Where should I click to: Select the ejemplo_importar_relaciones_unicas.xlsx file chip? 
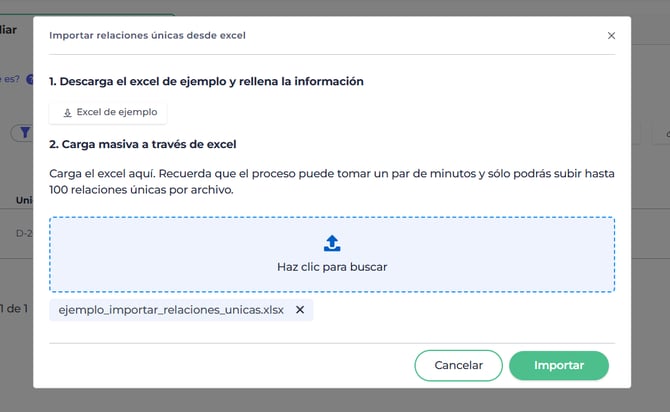click(x=171, y=310)
